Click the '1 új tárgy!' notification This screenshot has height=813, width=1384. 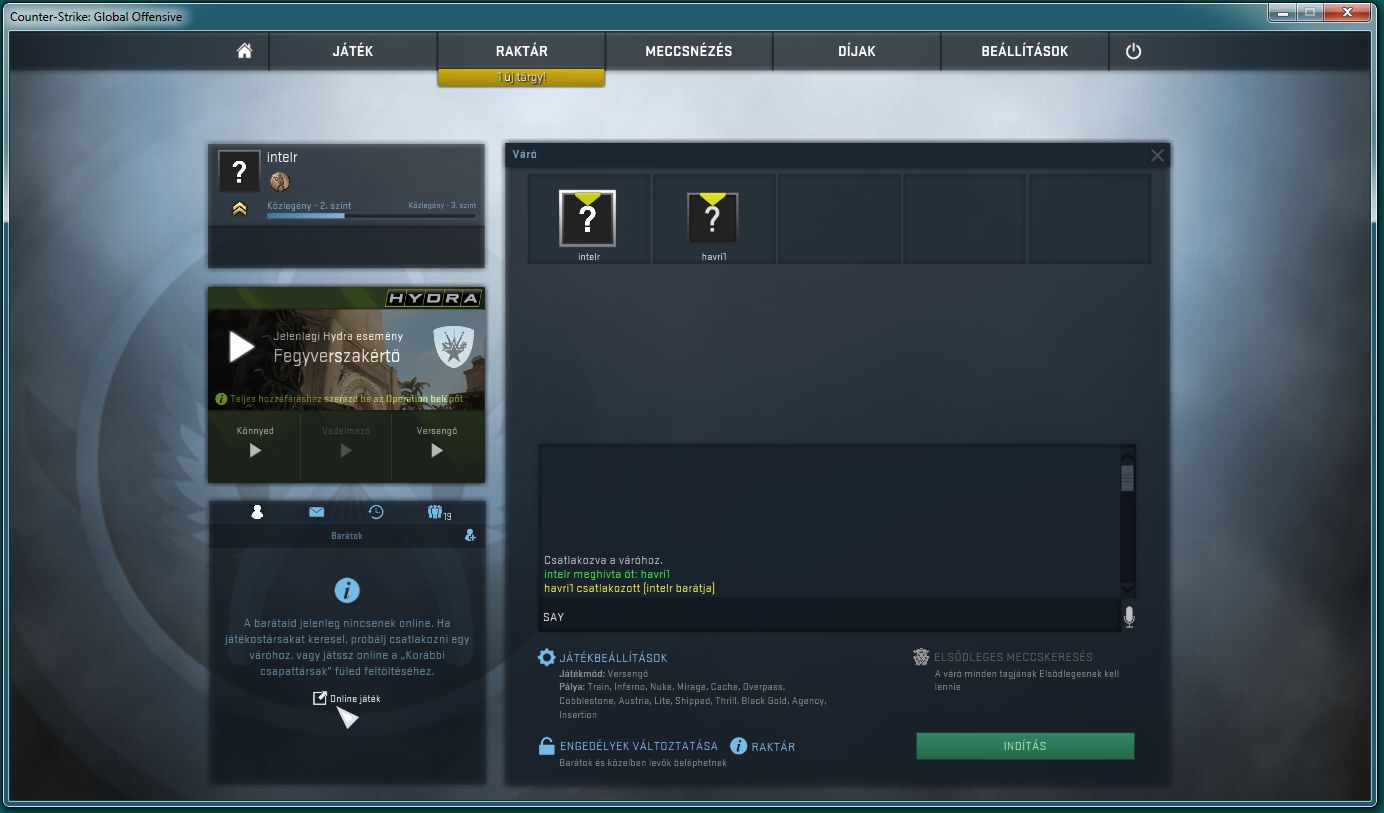coord(521,77)
